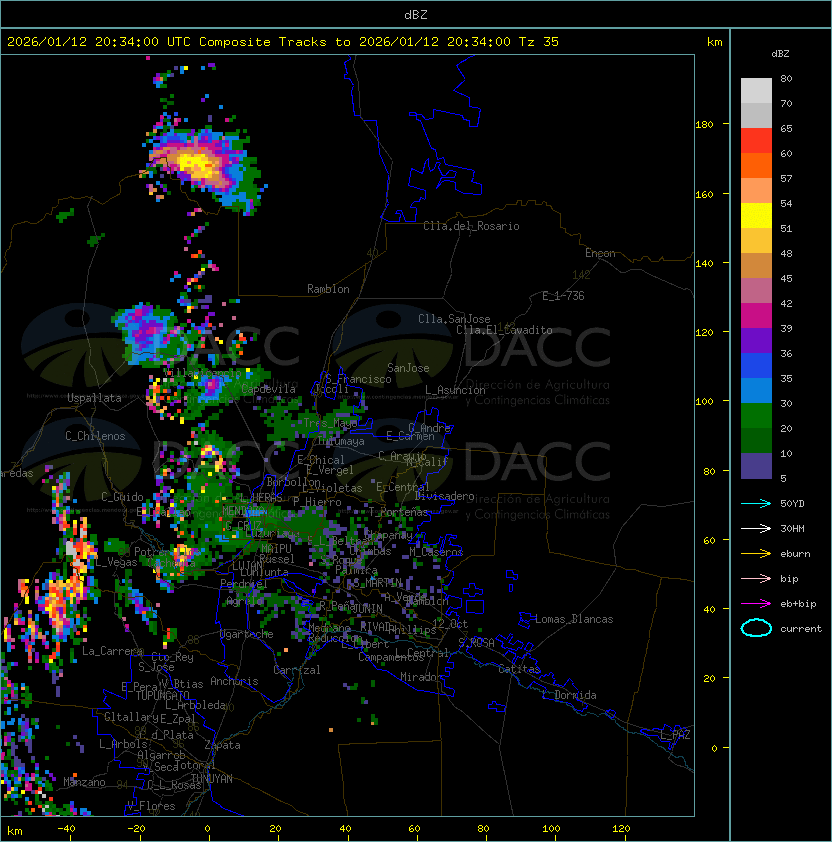This screenshot has height=842, width=832.
Task: Choose the brown 45-48 dBZ swatch
Action: 756,266
